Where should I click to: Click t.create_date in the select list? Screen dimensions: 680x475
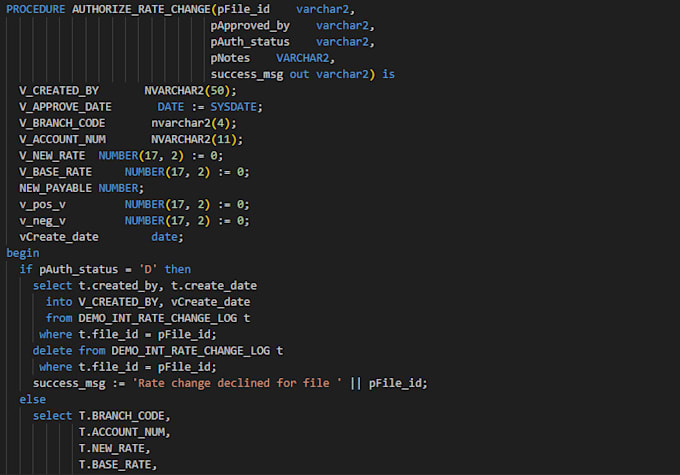pos(214,286)
